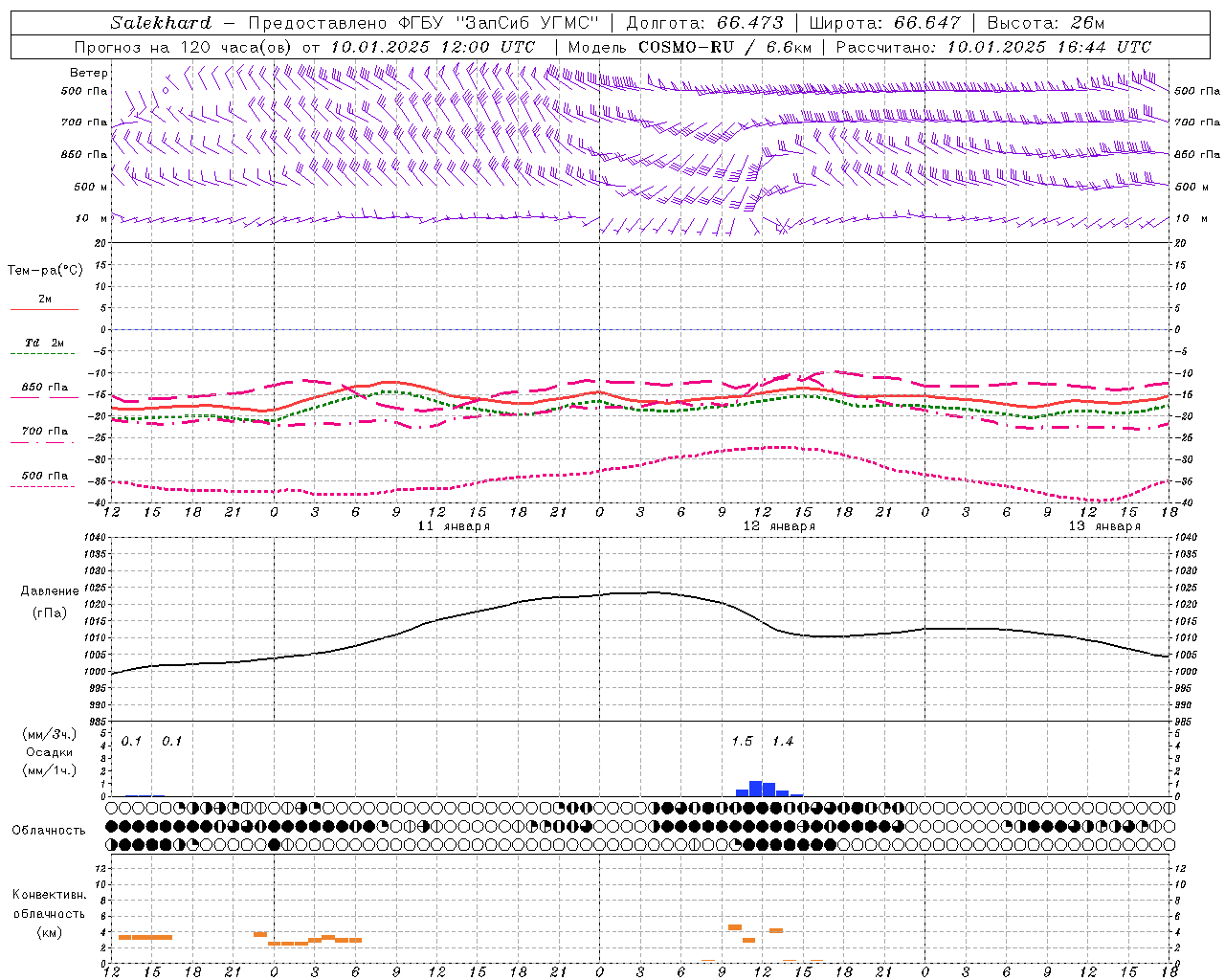Click the '(мм/3ч.)' precipitation unit label

coord(49,734)
